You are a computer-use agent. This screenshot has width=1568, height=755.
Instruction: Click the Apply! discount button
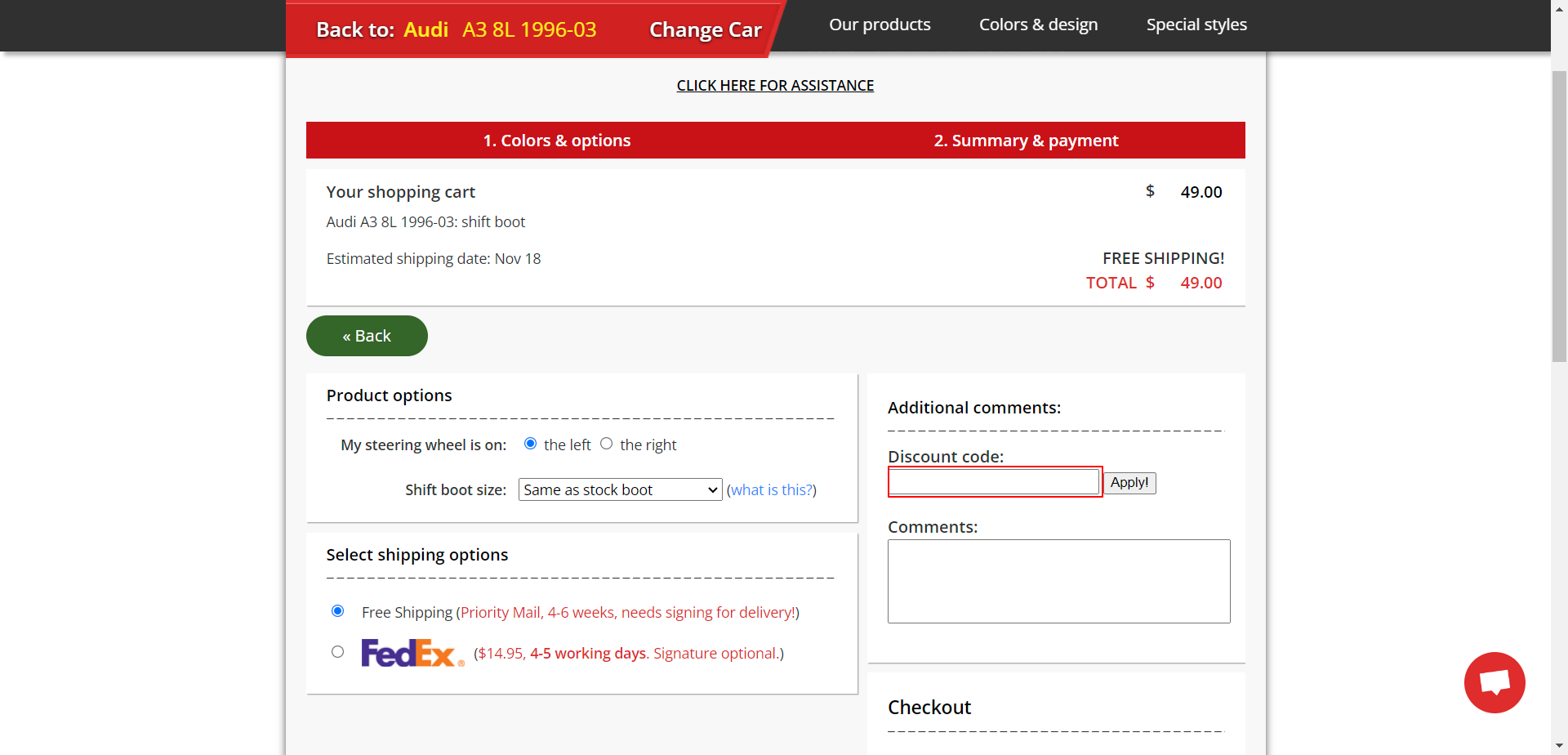[x=1129, y=483]
